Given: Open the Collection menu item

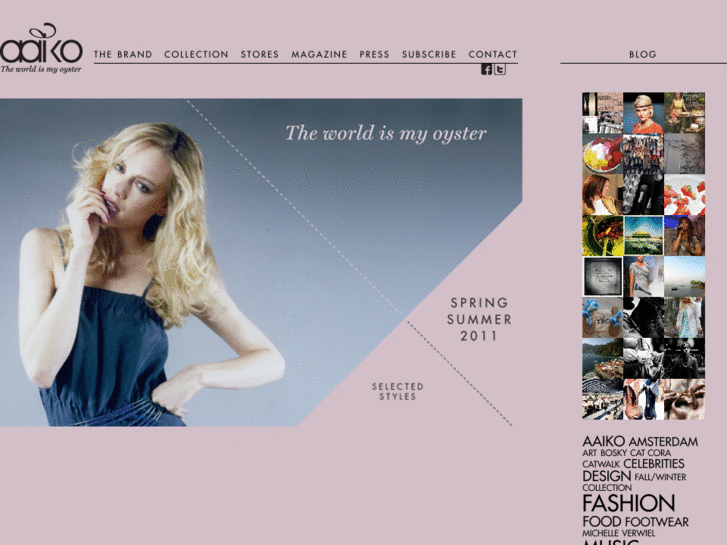Looking at the screenshot, I should 196,54.
